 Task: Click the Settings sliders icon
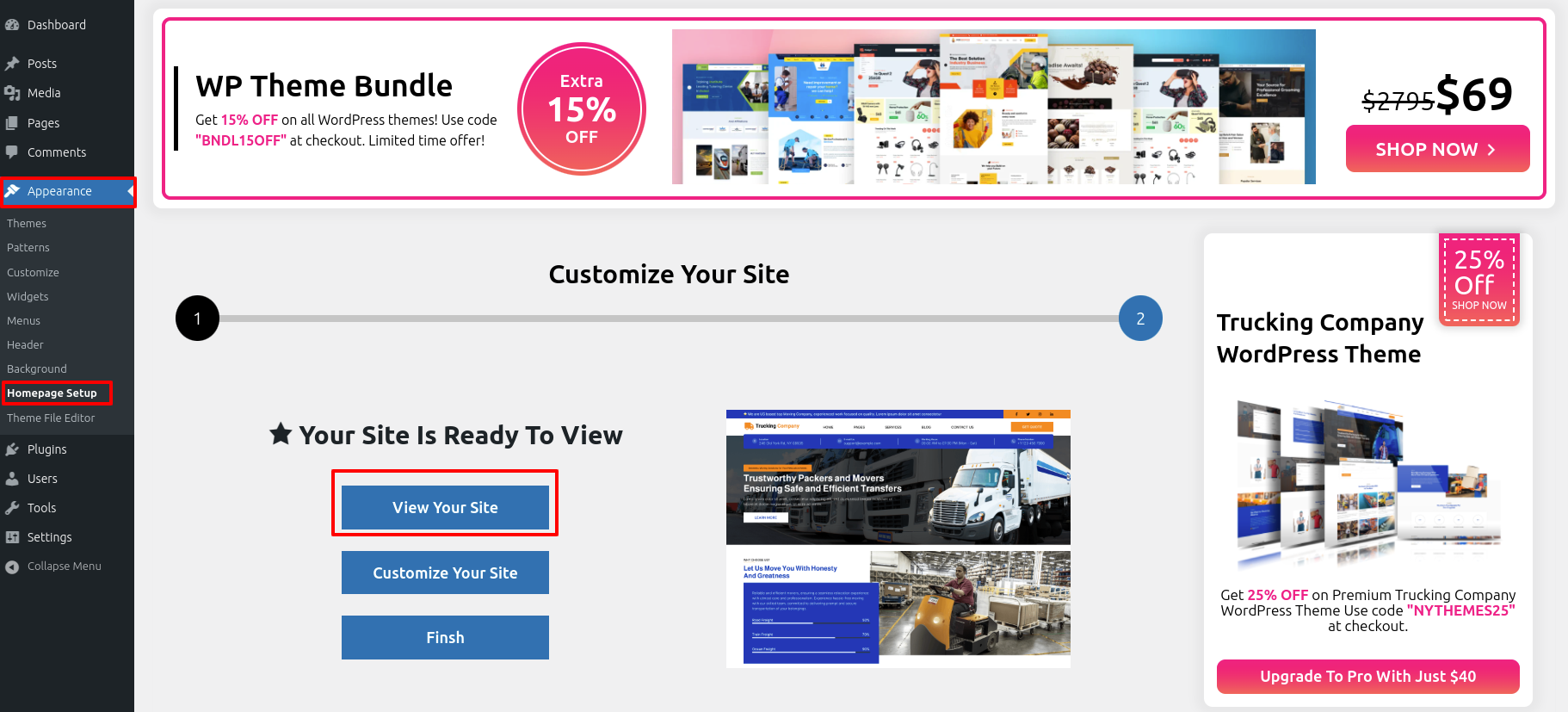click(x=12, y=537)
